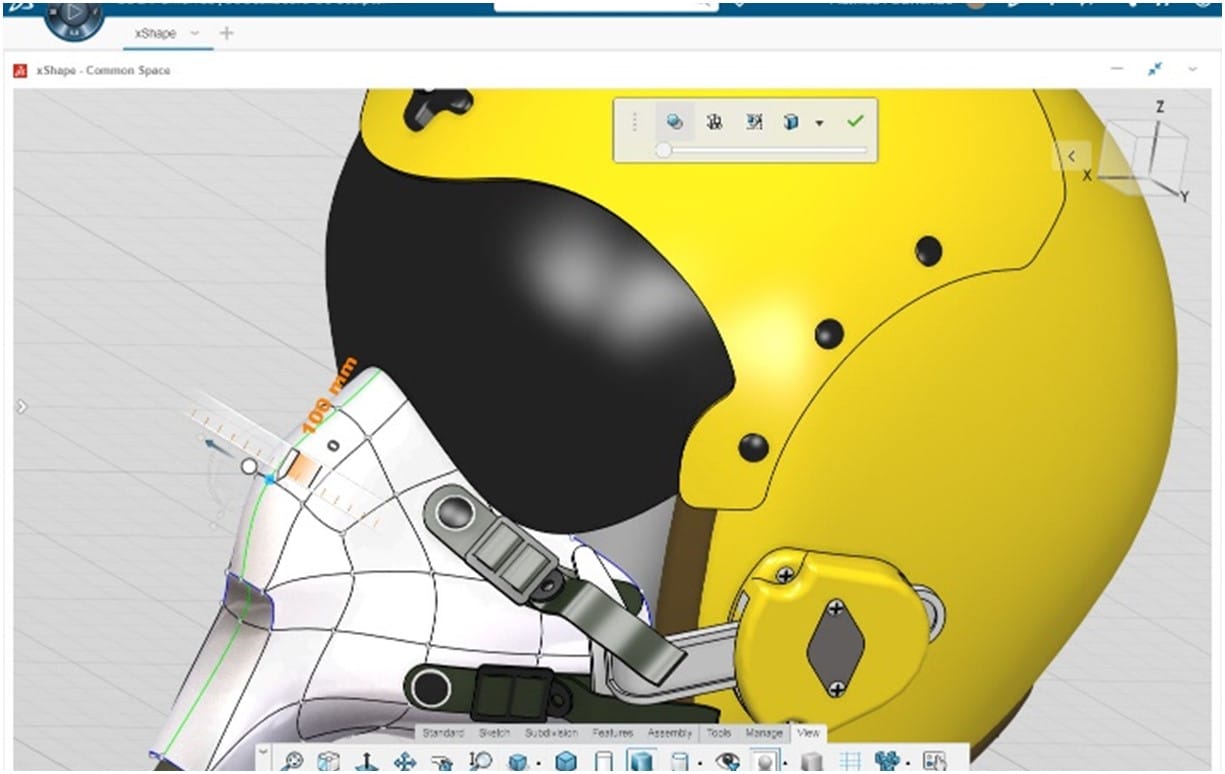Click the Fit All zoom magnifier icon
1225x774 pixels.
[293, 762]
